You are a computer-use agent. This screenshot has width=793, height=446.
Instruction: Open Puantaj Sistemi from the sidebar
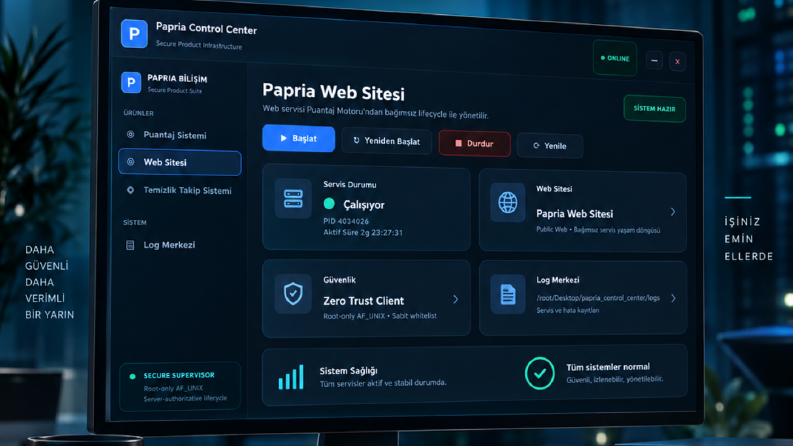[x=180, y=135]
